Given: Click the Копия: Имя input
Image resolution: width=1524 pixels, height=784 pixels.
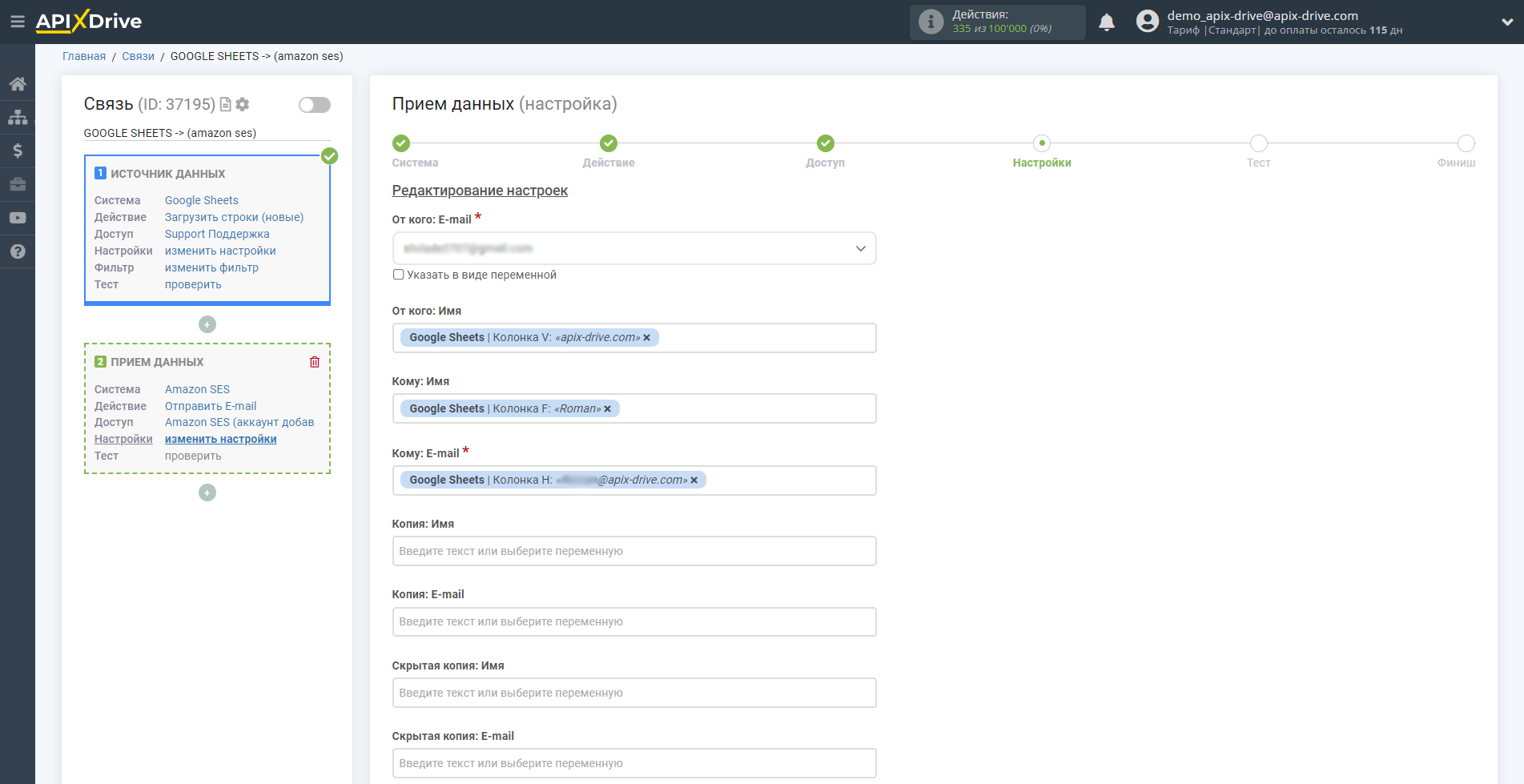Looking at the screenshot, I should click(634, 551).
